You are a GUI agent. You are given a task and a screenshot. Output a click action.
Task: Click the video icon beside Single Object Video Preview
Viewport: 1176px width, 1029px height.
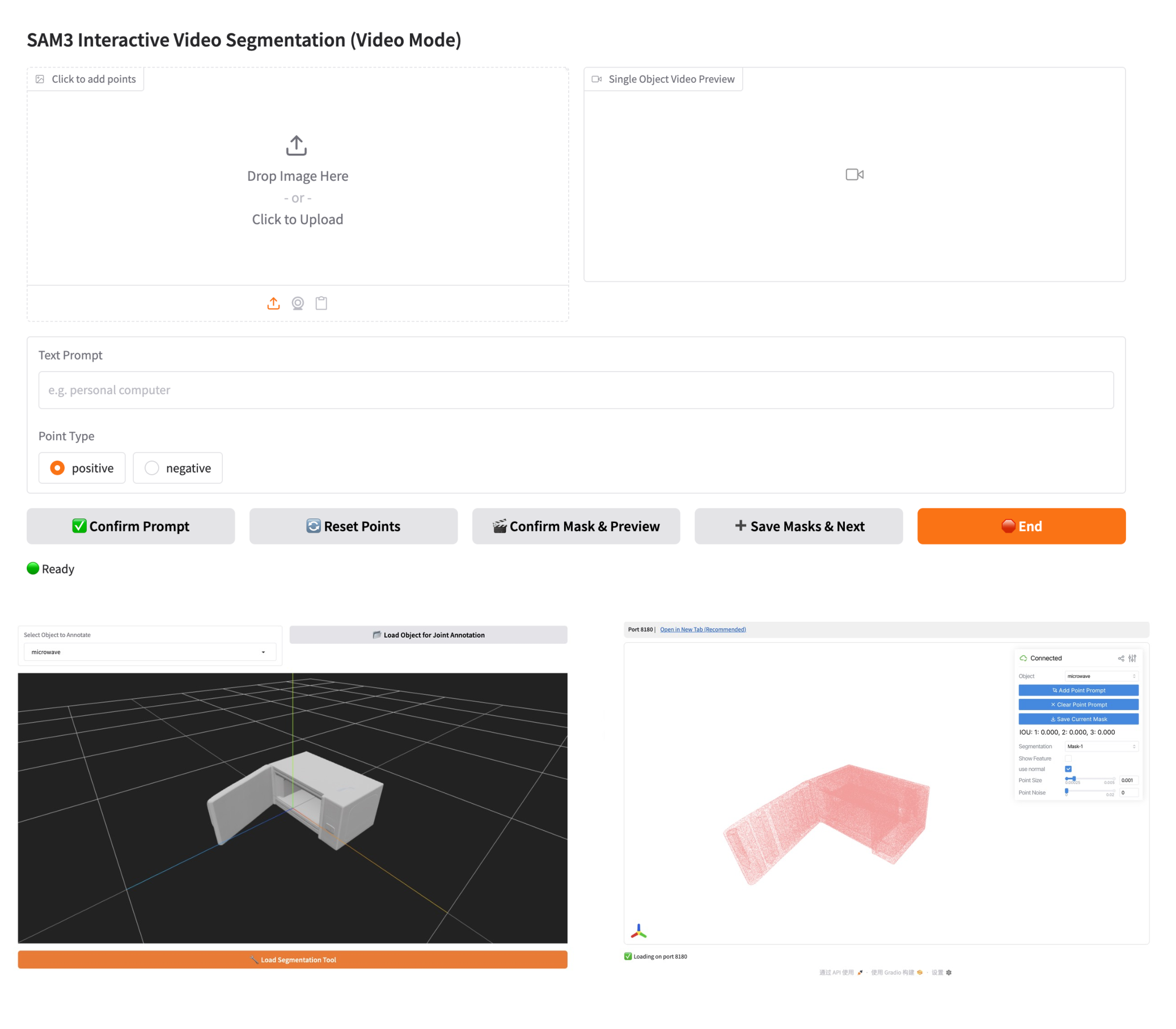point(597,79)
